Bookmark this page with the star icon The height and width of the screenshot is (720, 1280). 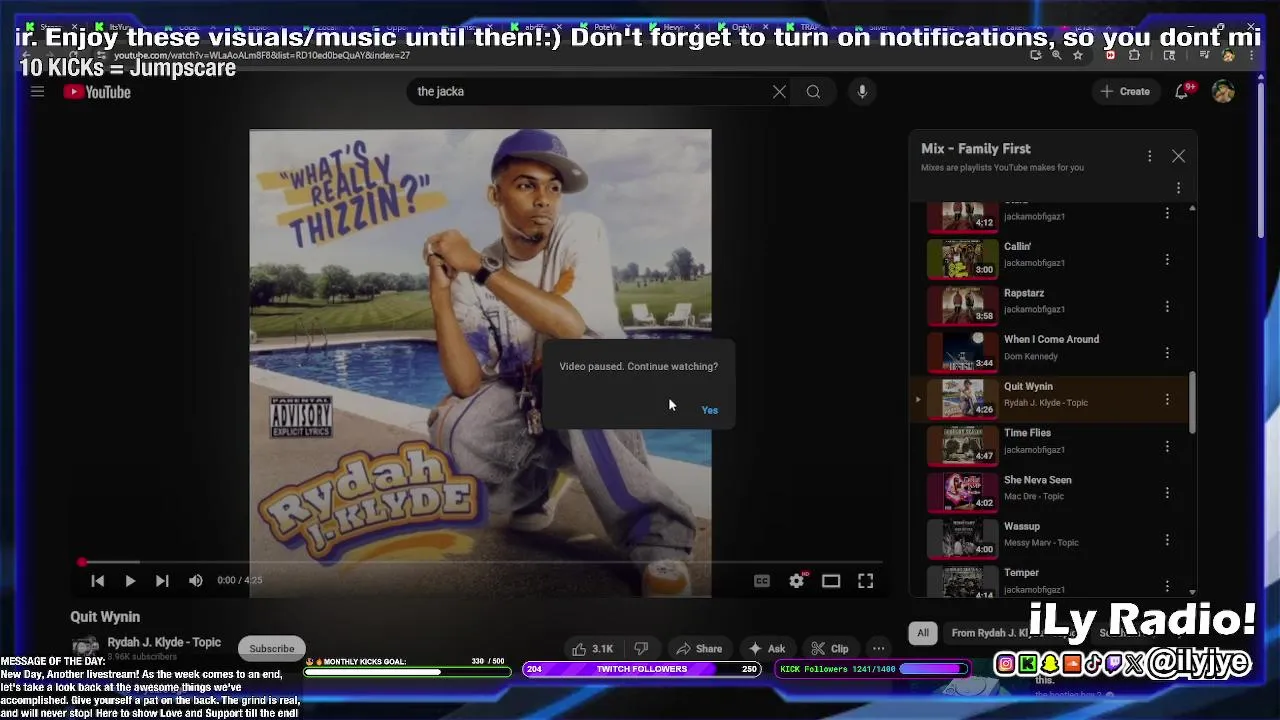[x=1078, y=56]
